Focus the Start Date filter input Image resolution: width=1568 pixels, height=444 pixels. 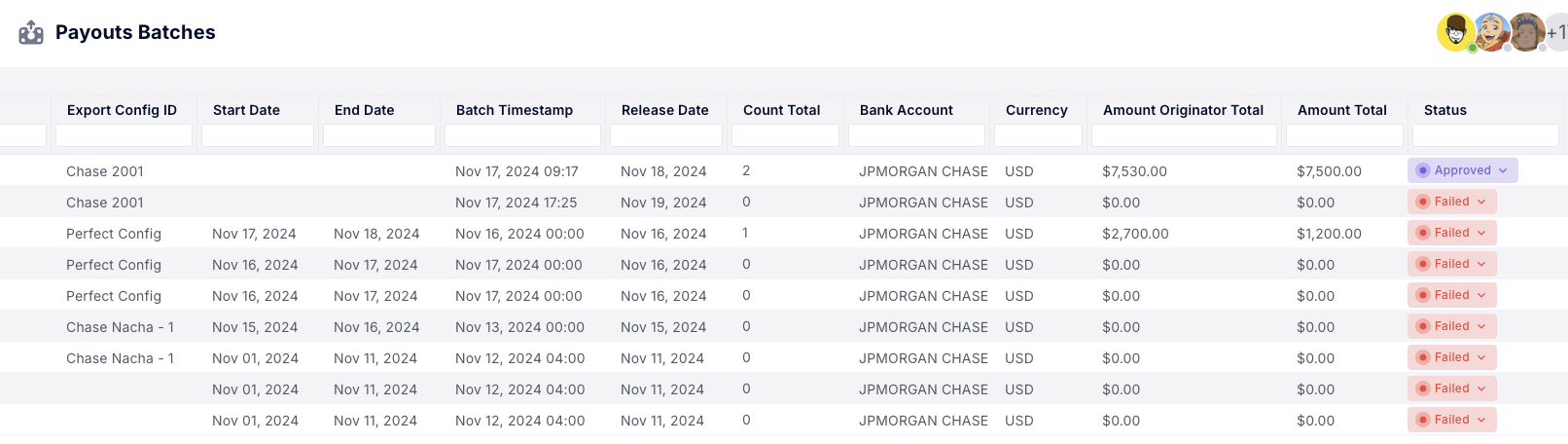point(258,135)
